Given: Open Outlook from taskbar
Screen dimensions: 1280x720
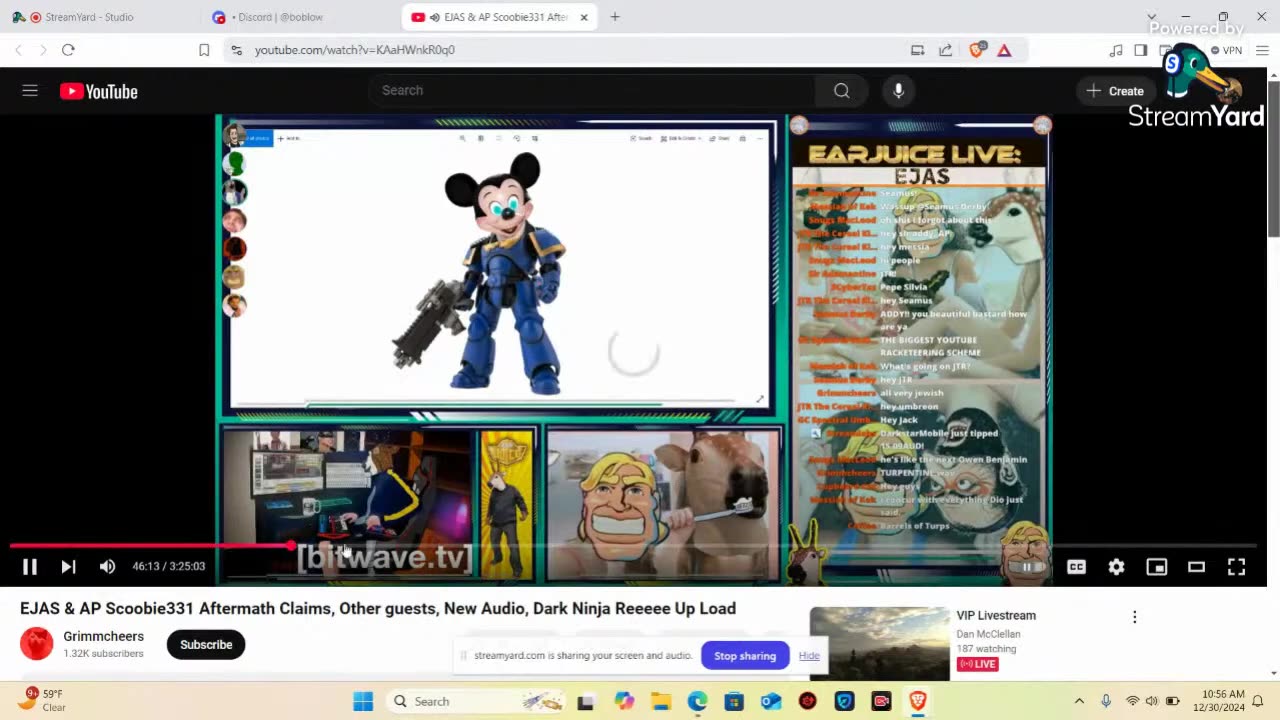Looking at the screenshot, I should point(771,701).
